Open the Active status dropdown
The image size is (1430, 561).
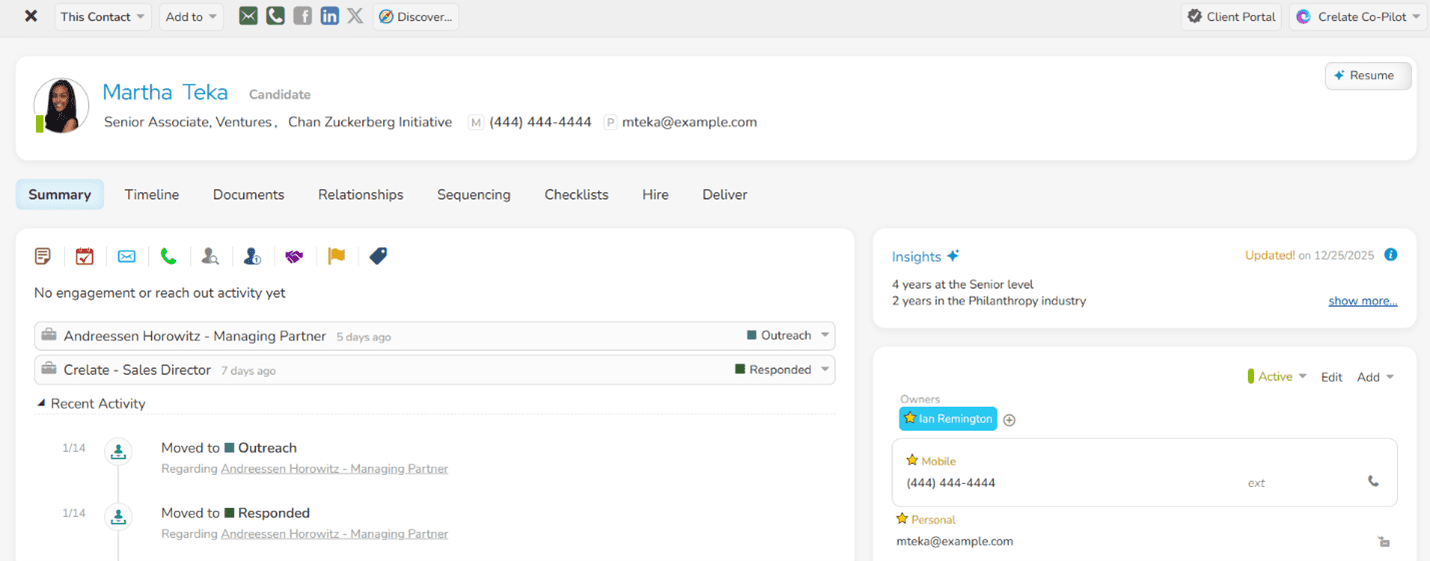pyautogui.click(x=1277, y=377)
